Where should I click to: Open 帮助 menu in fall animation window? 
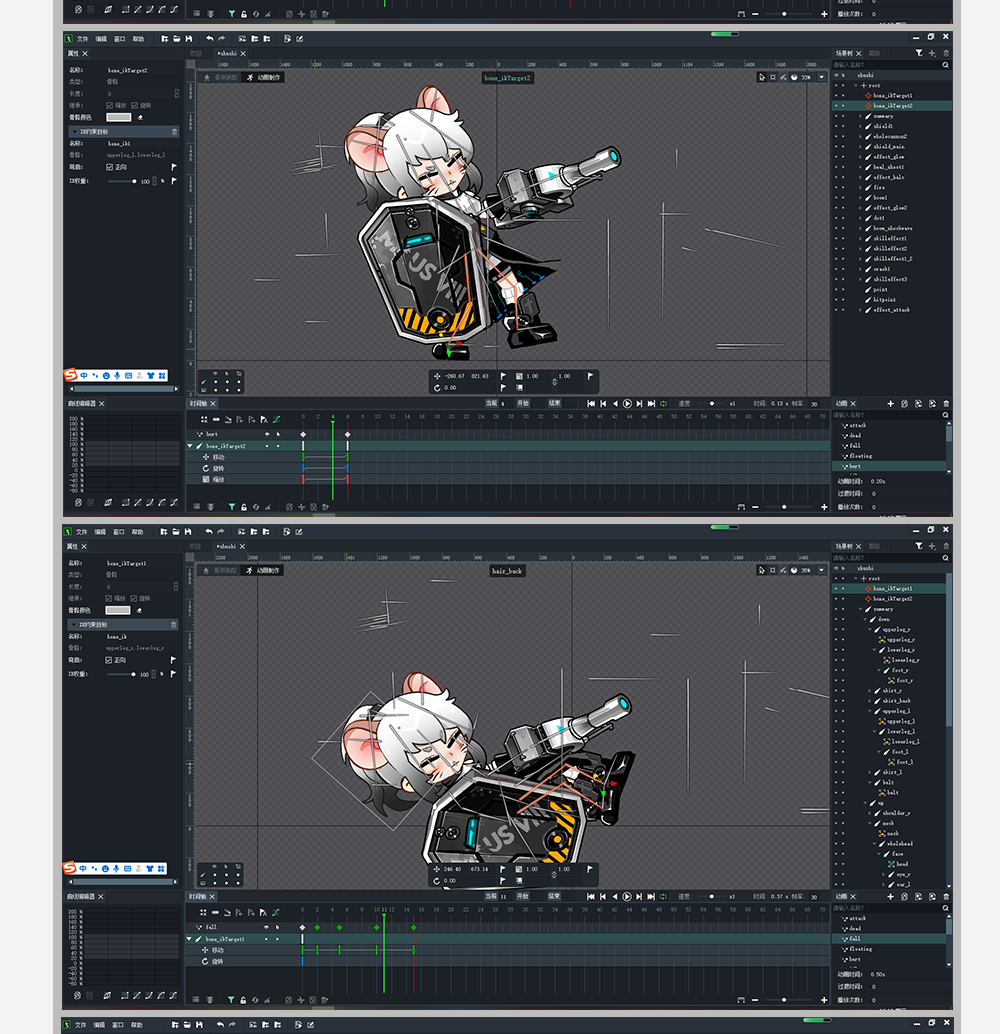(x=137, y=532)
